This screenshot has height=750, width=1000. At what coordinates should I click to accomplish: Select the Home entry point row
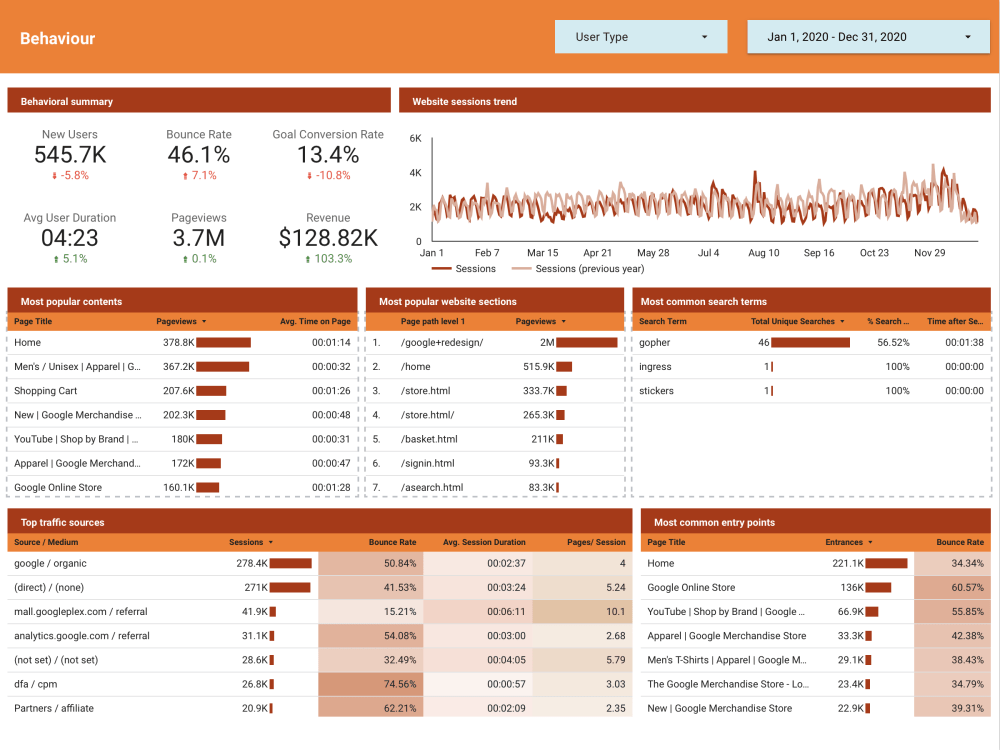816,564
